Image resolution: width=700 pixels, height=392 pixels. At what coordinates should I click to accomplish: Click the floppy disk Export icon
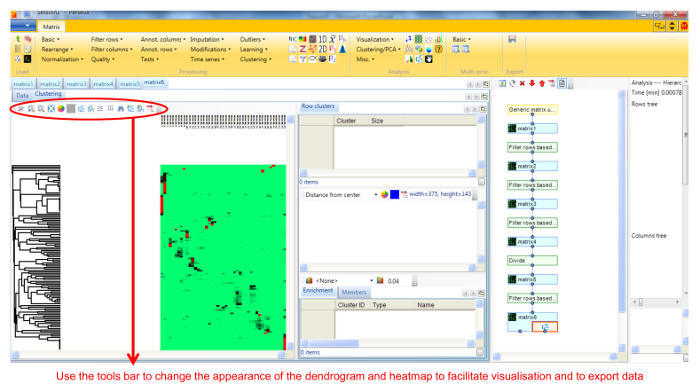tap(512, 39)
